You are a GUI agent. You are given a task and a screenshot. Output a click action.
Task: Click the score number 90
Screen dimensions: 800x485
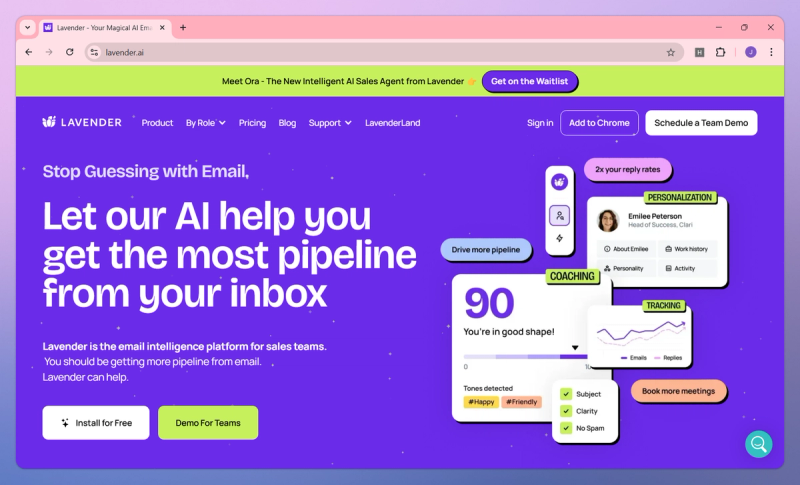(x=489, y=303)
